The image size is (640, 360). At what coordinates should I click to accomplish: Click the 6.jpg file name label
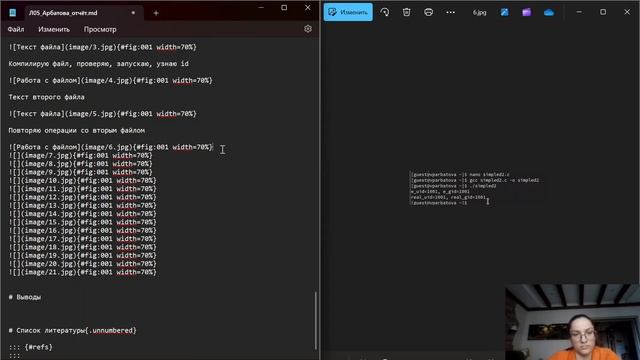click(480, 13)
